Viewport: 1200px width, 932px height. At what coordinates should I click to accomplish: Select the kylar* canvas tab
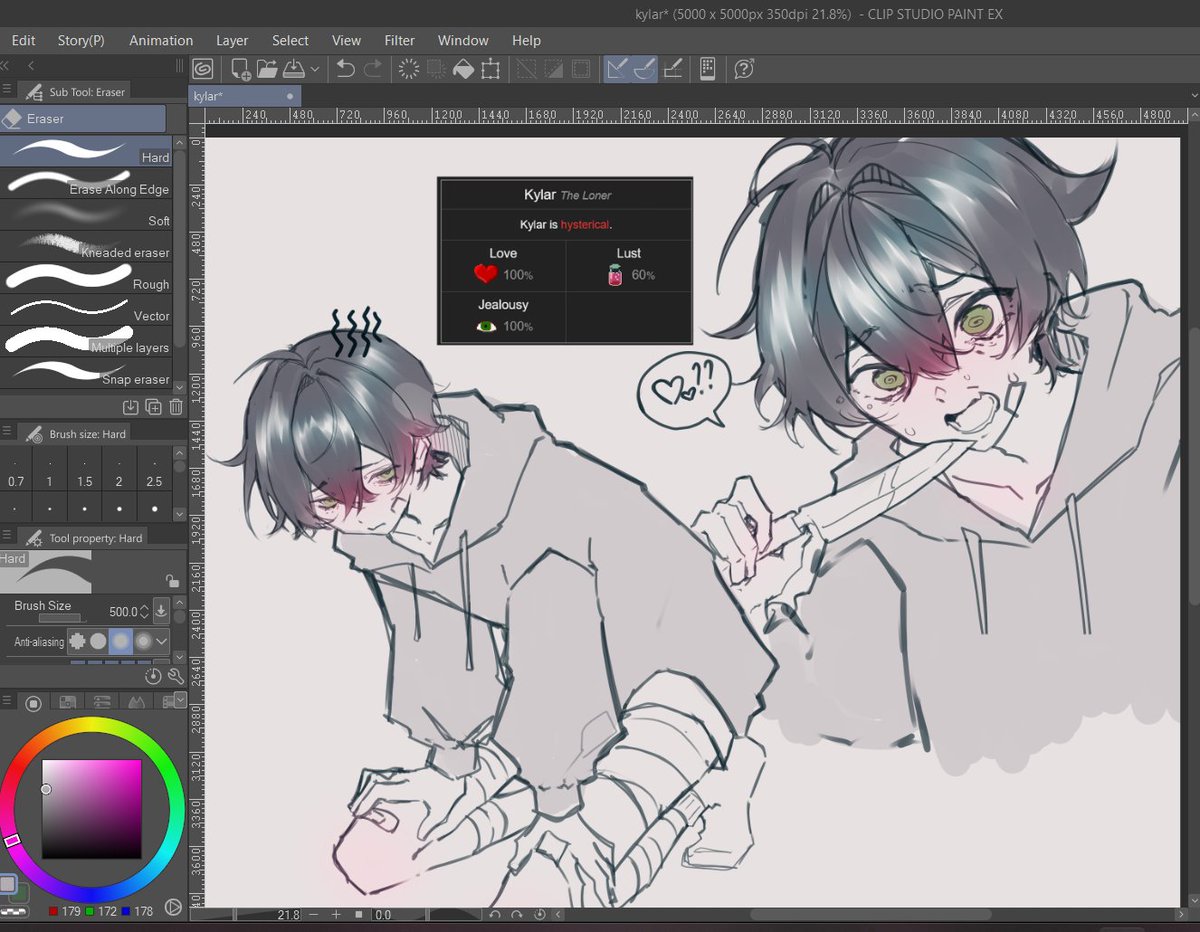click(245, 96)
